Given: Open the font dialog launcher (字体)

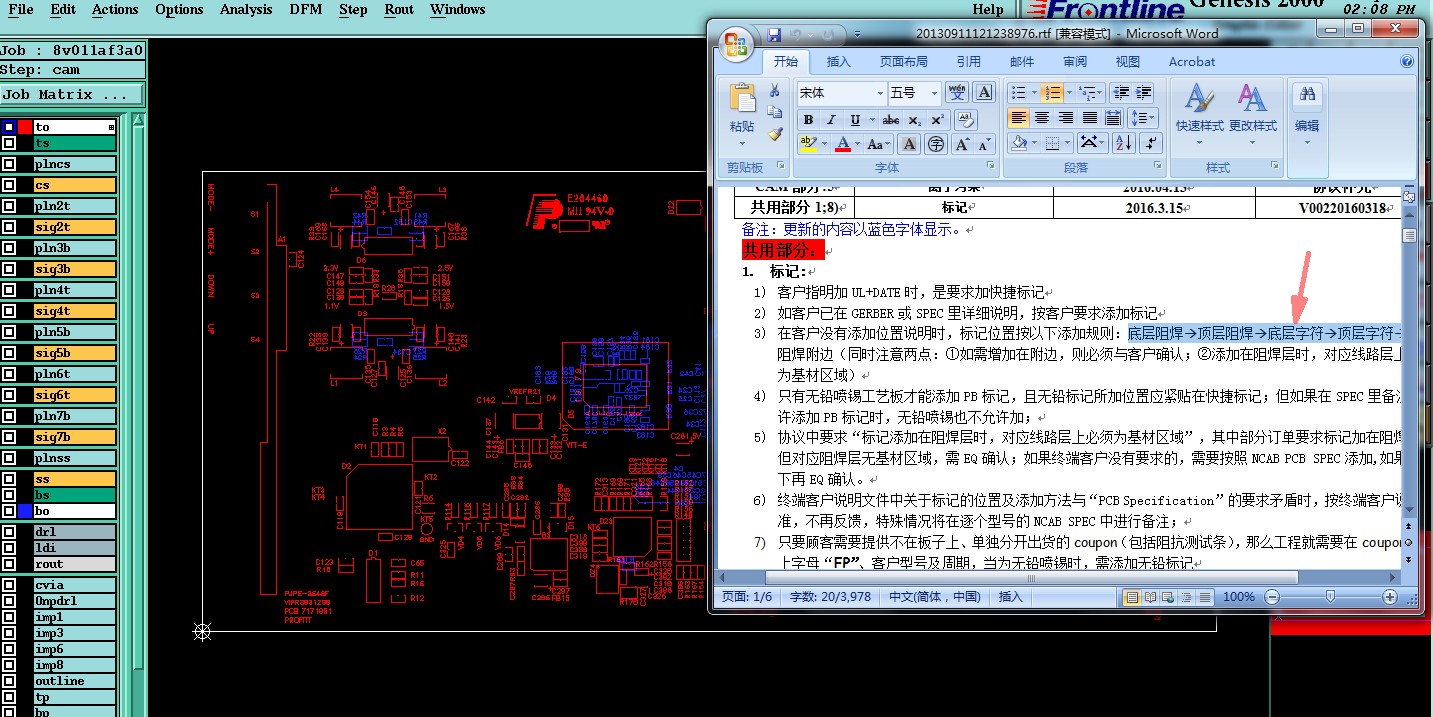Looking at the screenshot, I should point(991,166).
